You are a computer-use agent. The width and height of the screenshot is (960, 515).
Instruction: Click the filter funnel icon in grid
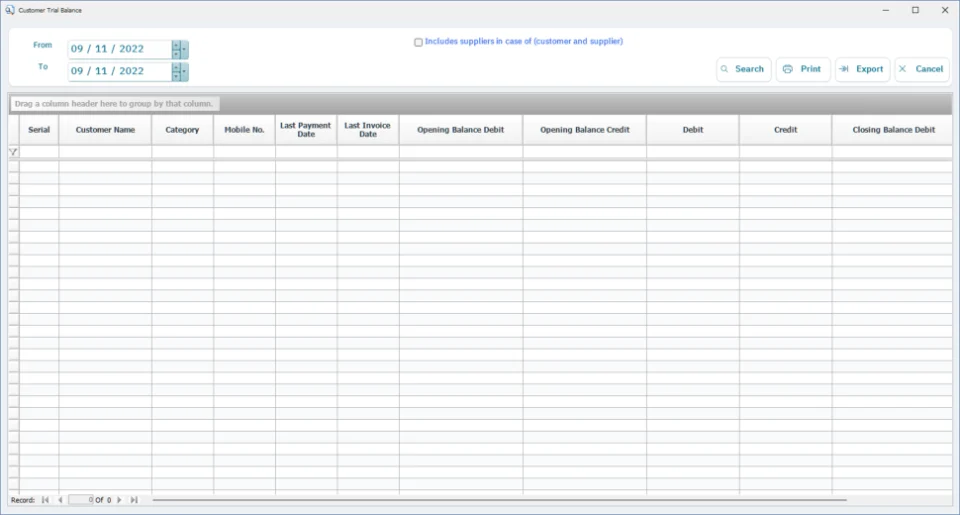coord(13,152)
